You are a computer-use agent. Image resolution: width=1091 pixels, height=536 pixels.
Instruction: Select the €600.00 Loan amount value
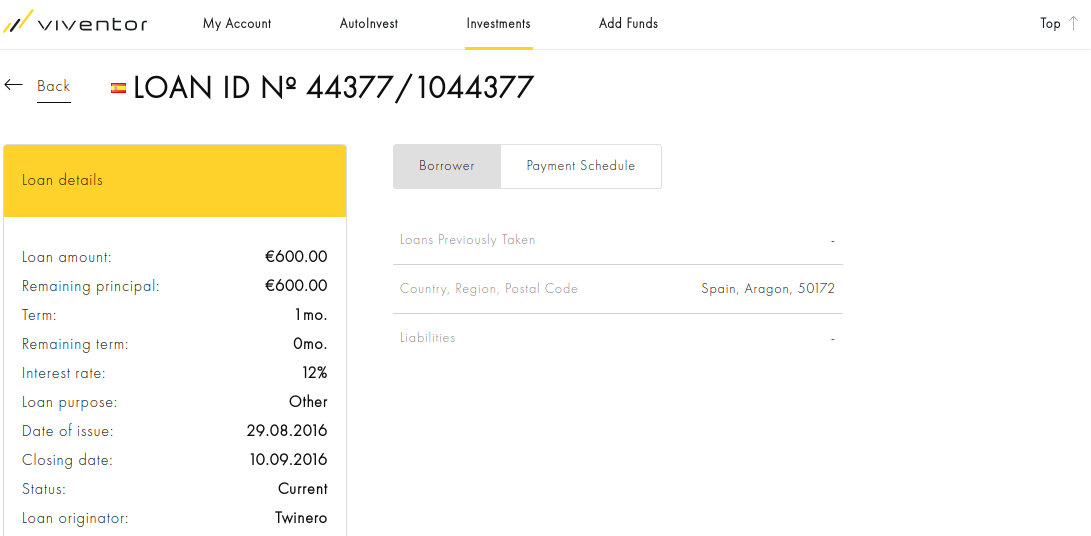[296, 257]
